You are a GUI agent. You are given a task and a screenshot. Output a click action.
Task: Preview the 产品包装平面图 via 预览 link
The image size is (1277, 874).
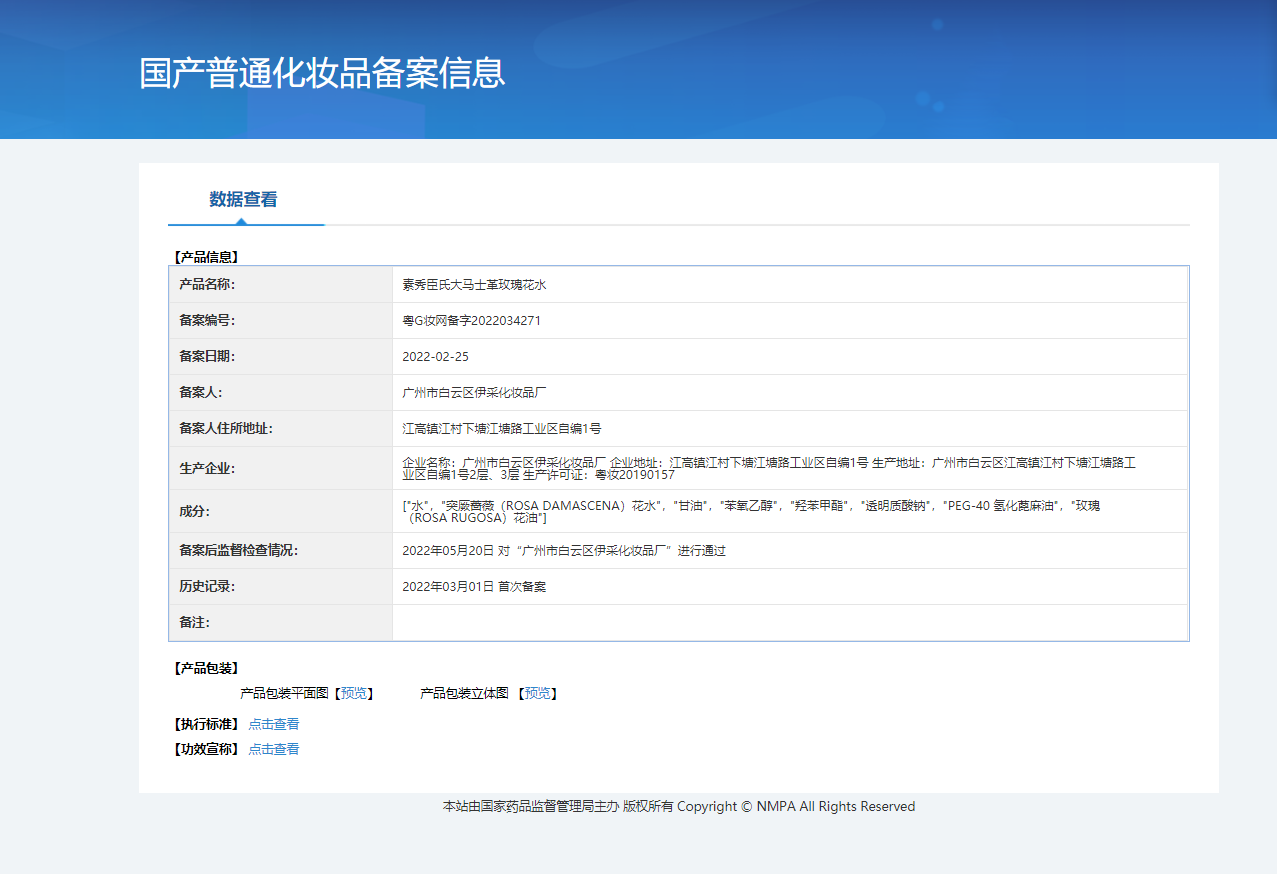pos(352,692)
